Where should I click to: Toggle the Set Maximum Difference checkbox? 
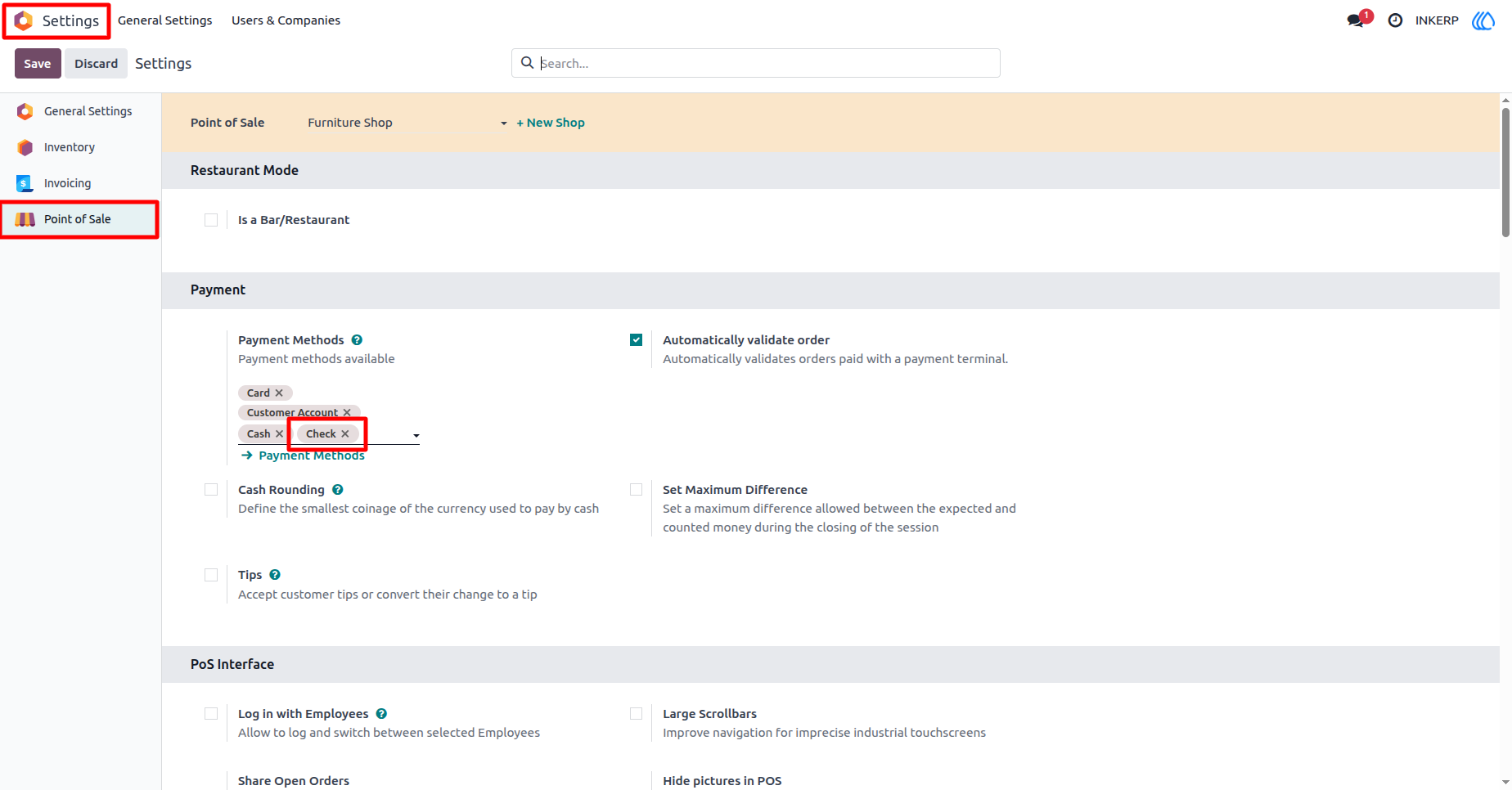[636, 490]
